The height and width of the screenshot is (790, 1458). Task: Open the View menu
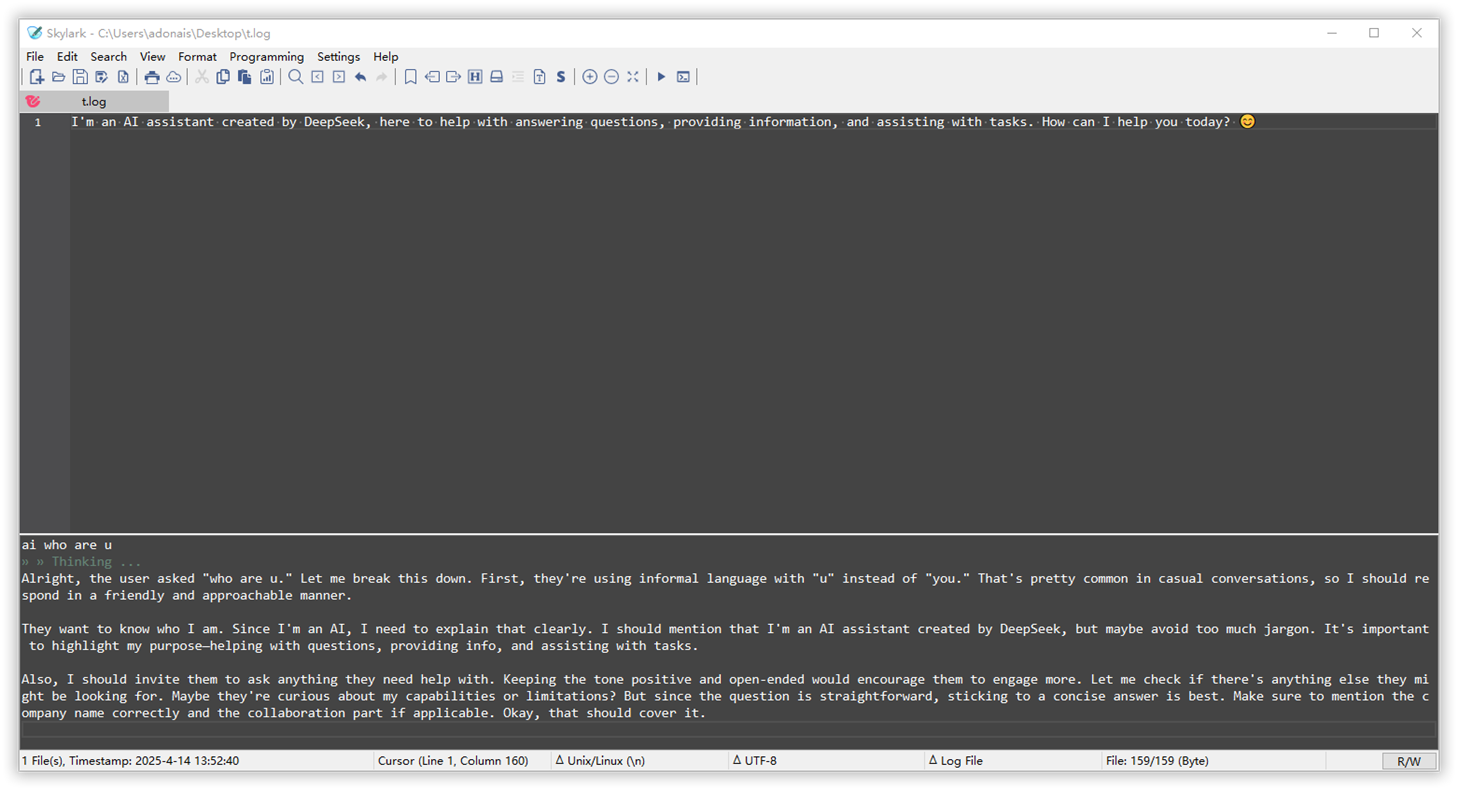[x=153, y=57]
